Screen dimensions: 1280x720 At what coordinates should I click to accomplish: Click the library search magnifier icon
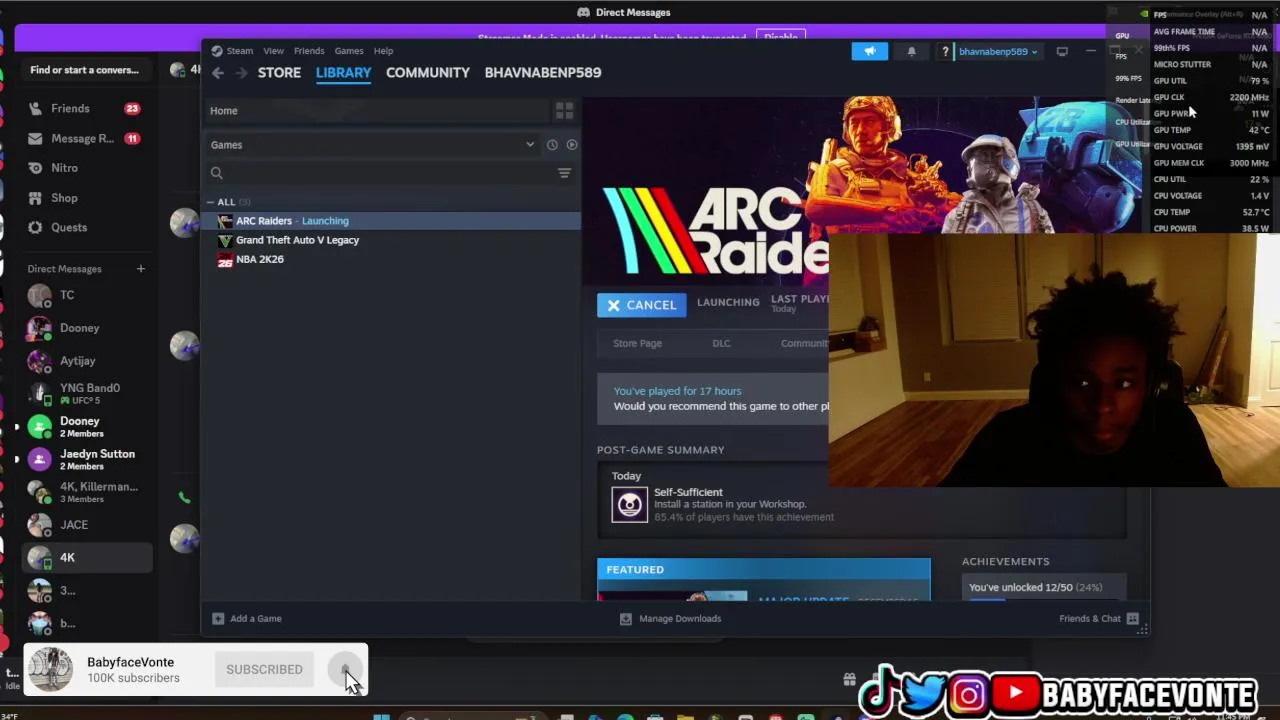(216, 173)
